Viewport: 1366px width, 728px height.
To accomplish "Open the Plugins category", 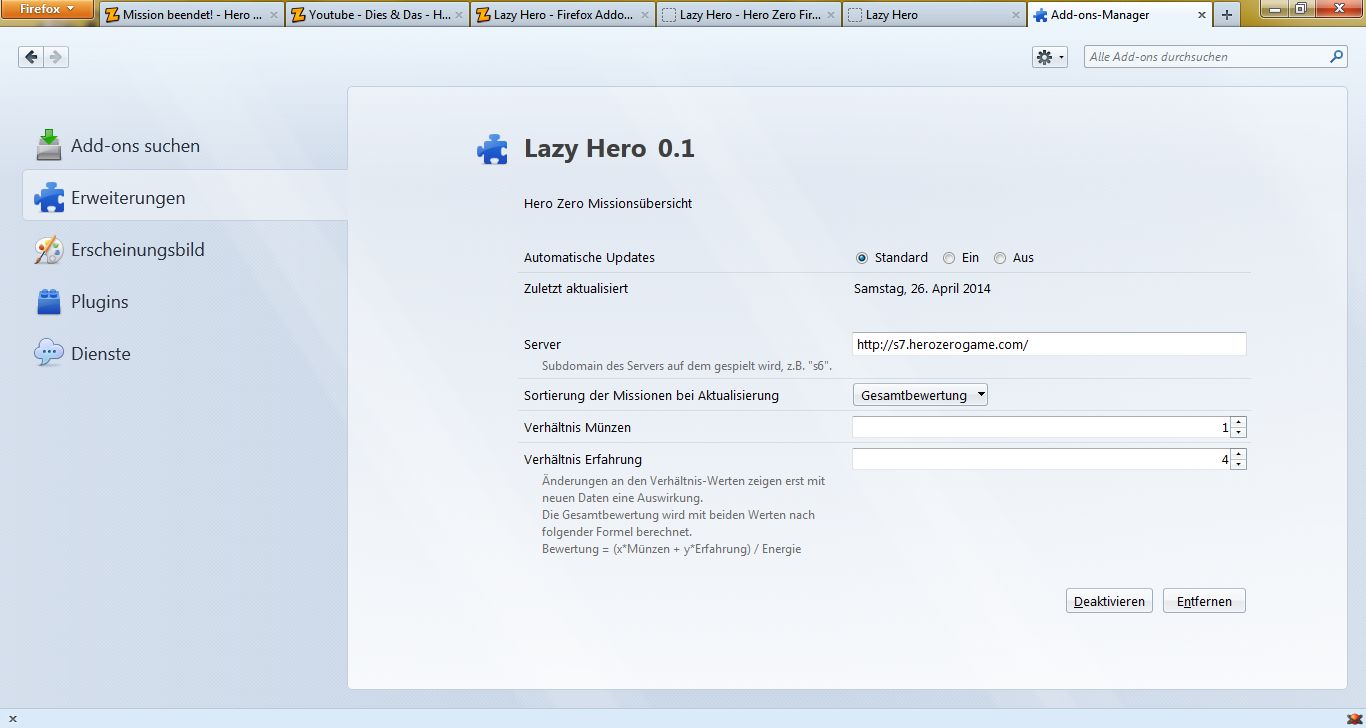I will pos(185,301).
